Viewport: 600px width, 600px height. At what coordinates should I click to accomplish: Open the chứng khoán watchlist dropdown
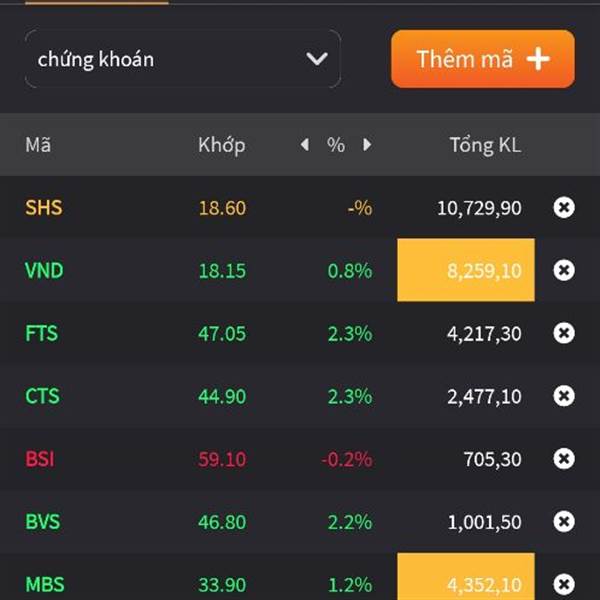[x=183, y=59]
